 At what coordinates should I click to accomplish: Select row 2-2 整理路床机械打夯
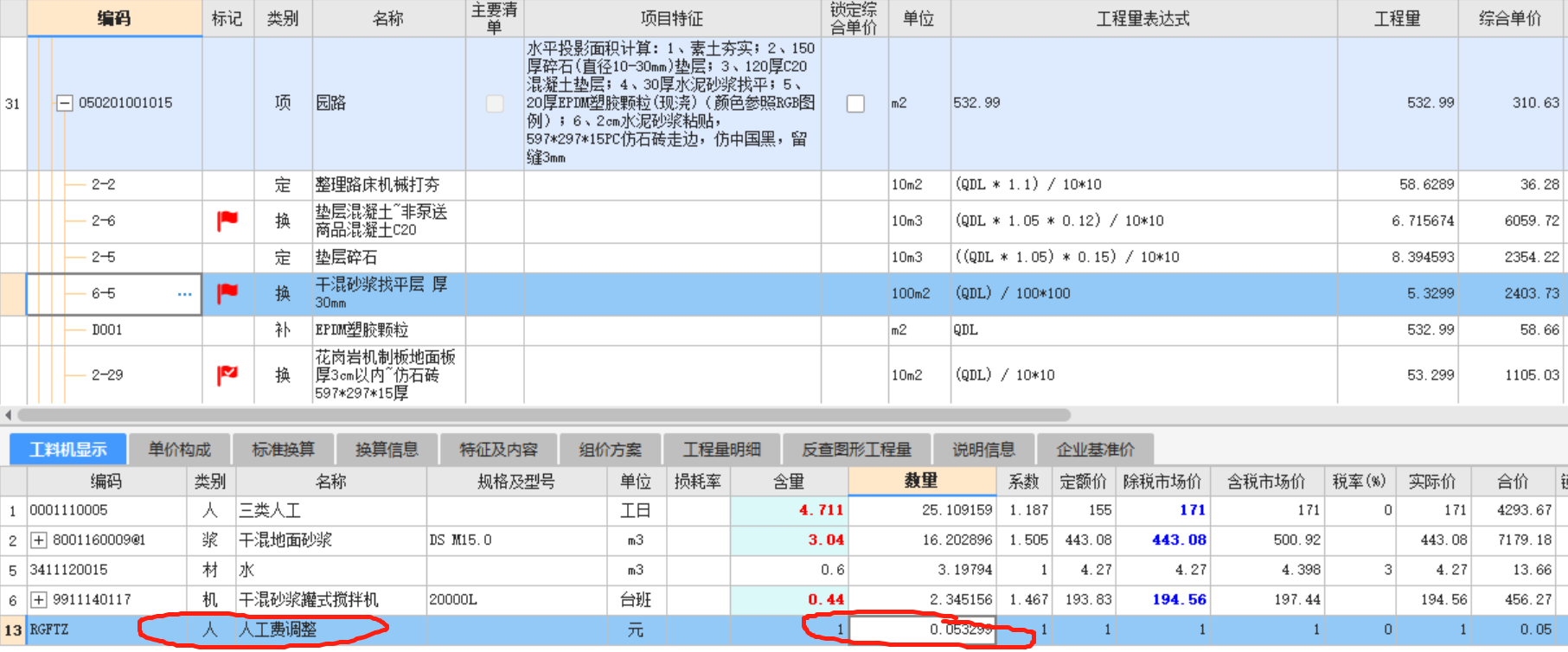782,185
